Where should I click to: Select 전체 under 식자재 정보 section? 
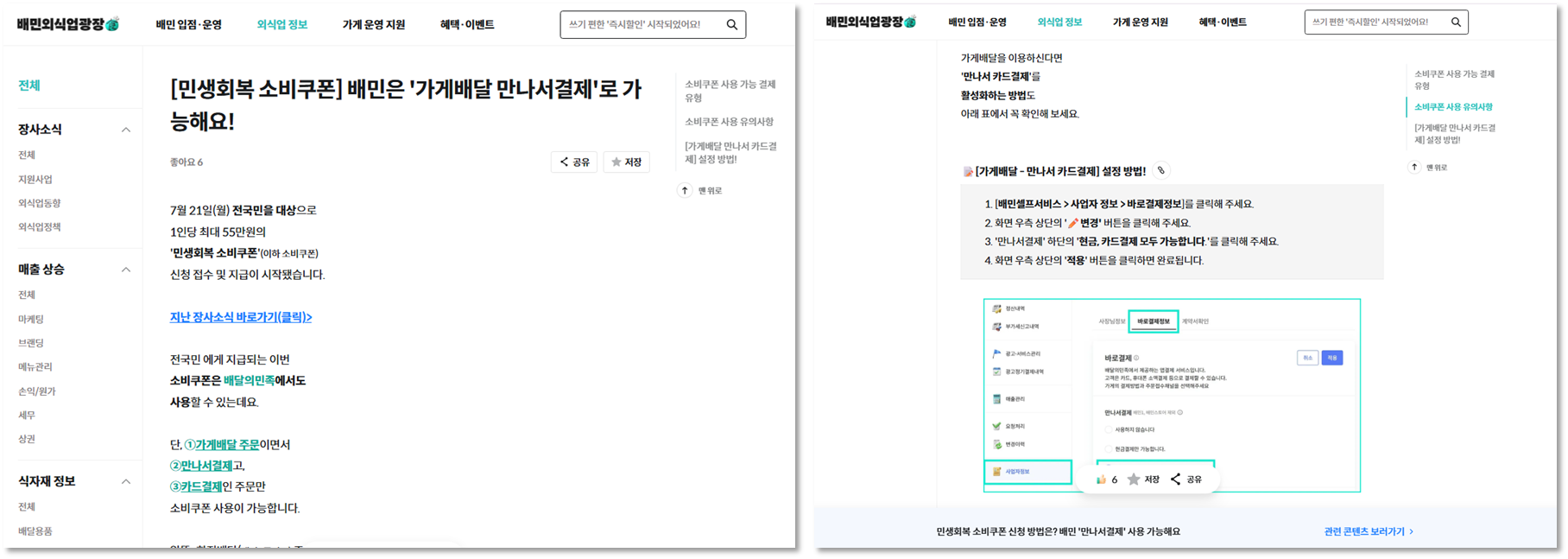tap(27, 506)
